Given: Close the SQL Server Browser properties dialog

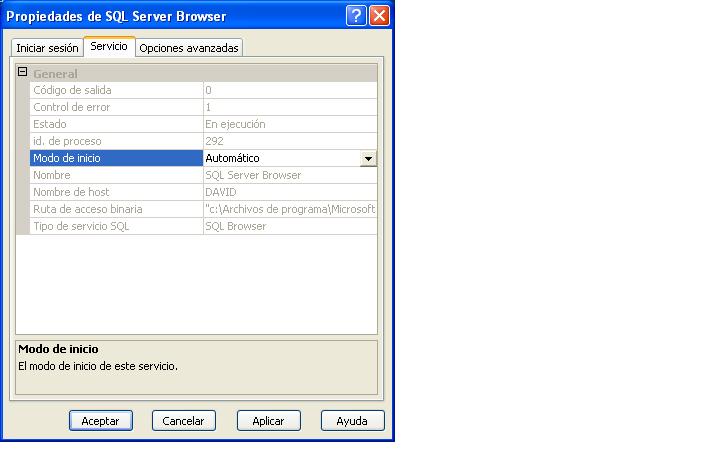Looking at the screenshot, I should [380, 16].
